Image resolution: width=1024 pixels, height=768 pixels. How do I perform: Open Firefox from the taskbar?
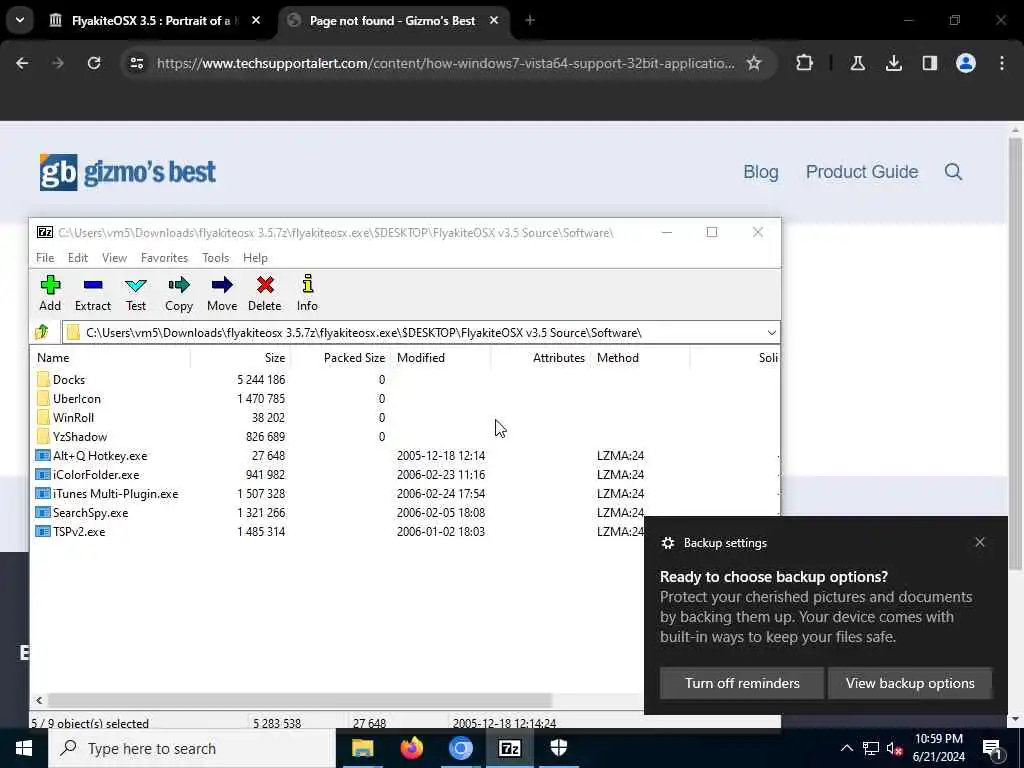(x=411, y=748)
